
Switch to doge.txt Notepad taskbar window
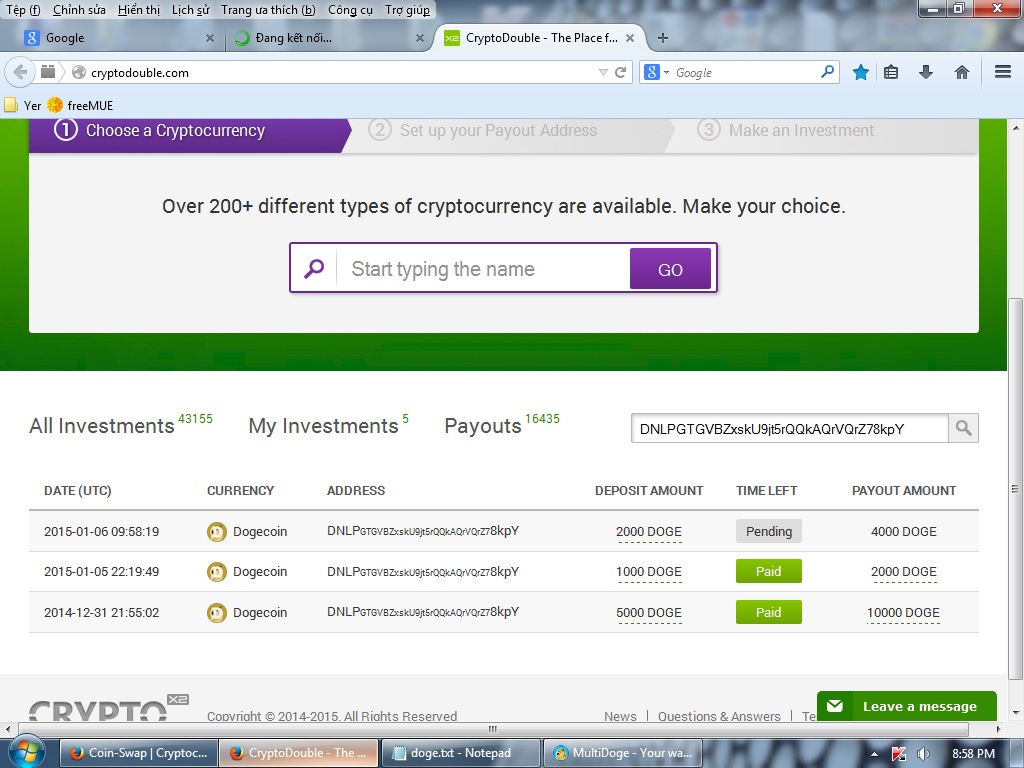[x=461, y=753]
